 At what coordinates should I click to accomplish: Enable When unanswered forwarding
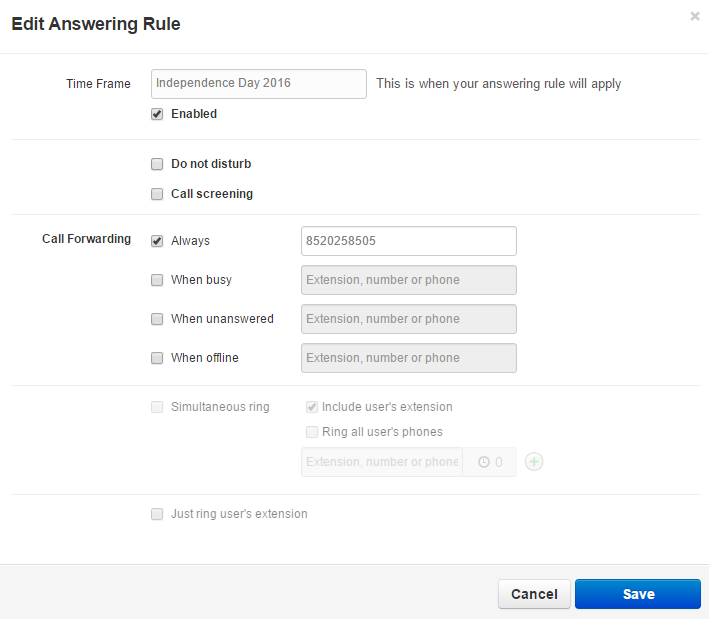pos(157,319)
